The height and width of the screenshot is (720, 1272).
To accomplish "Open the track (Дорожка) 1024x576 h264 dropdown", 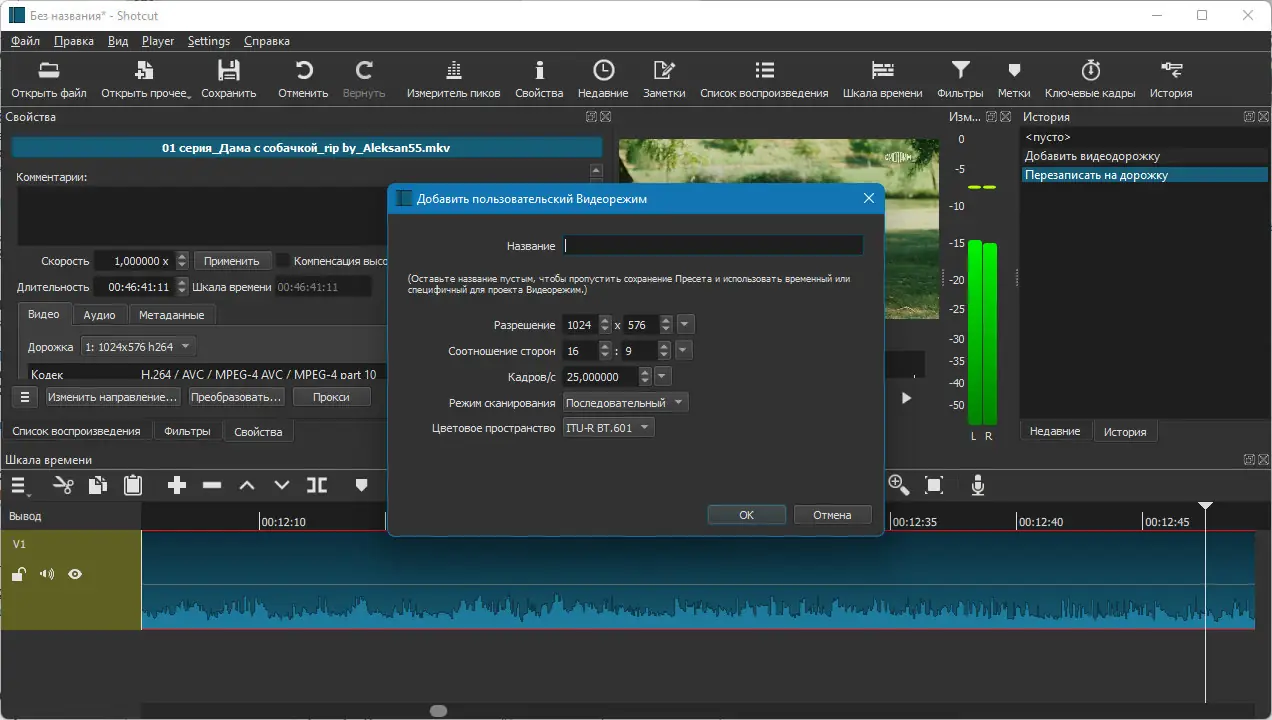I will (138, 347).
